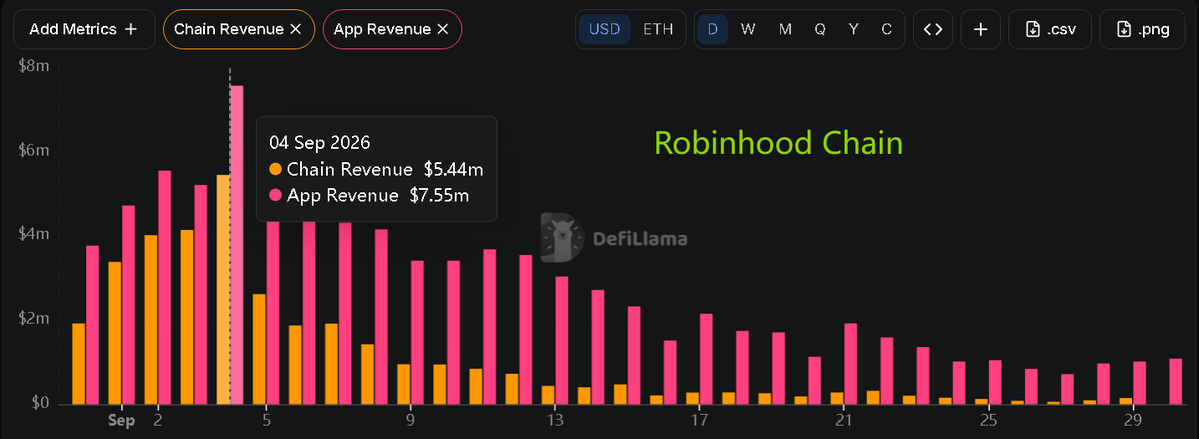The height and width of the screenshot is (439, 1199).
Task: Select monthly M interval
Action: [x=785, y=29]
